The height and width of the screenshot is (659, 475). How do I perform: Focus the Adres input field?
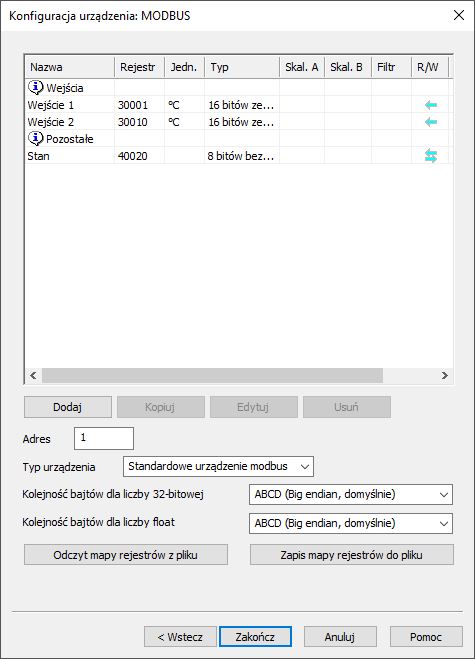click(104, 438)
